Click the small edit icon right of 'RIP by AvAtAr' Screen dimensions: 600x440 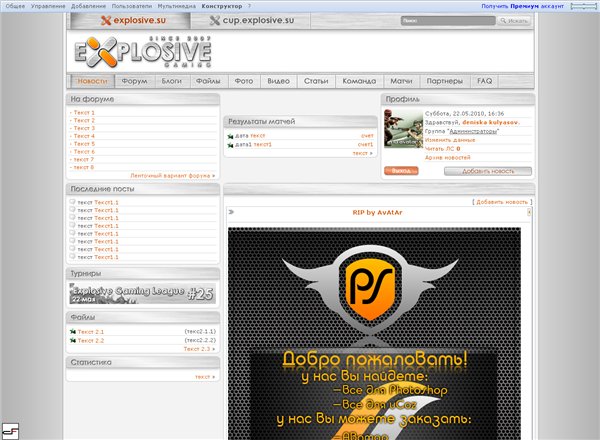(x=529, y=212)
